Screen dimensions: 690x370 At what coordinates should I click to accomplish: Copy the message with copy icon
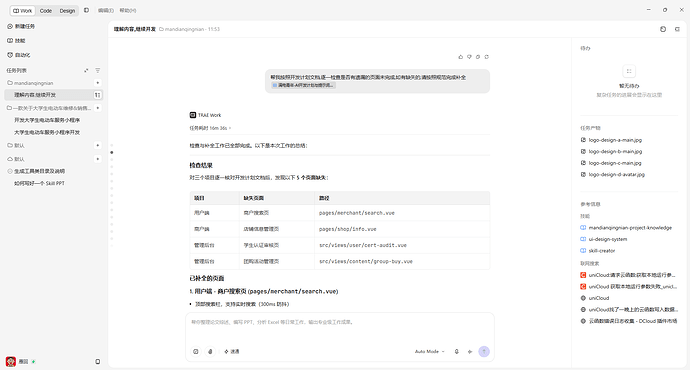point(478,57)
